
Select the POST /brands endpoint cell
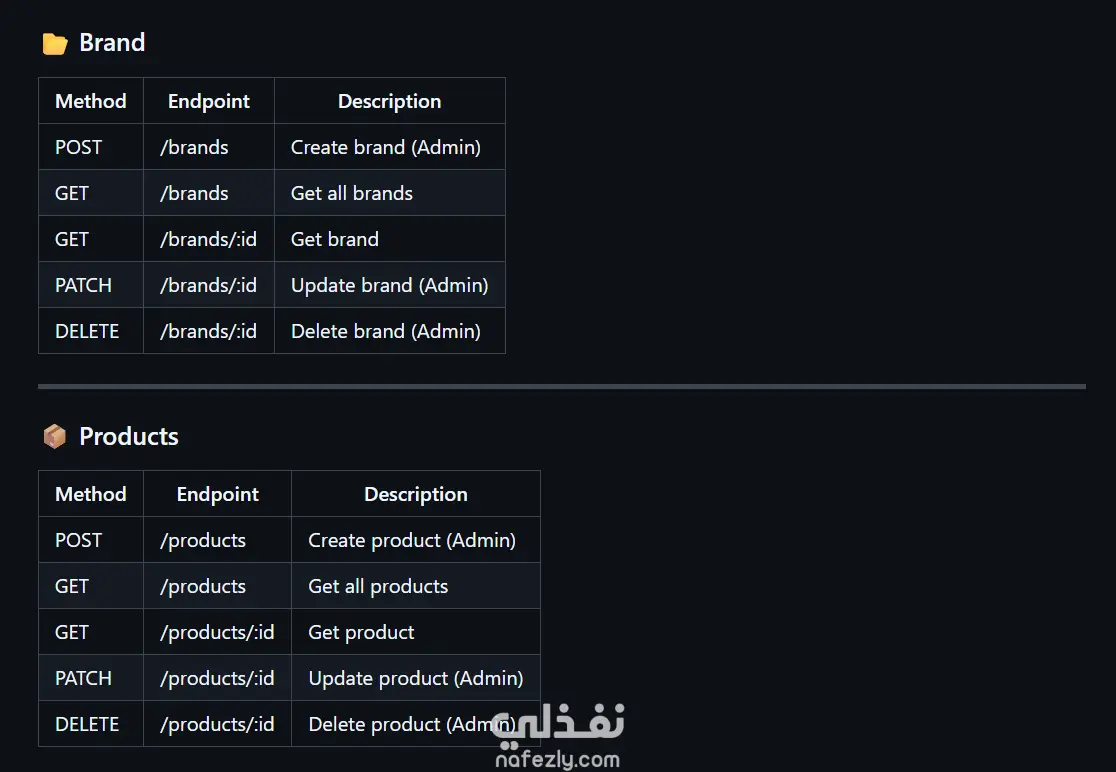[194, 147]
